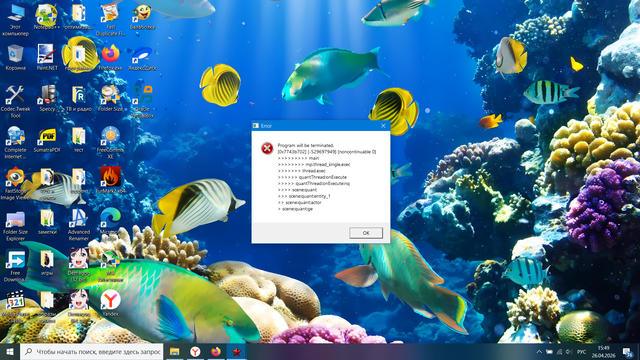
Task: Select the Paint.NET desktop shortcut
Action: (47, 58)
